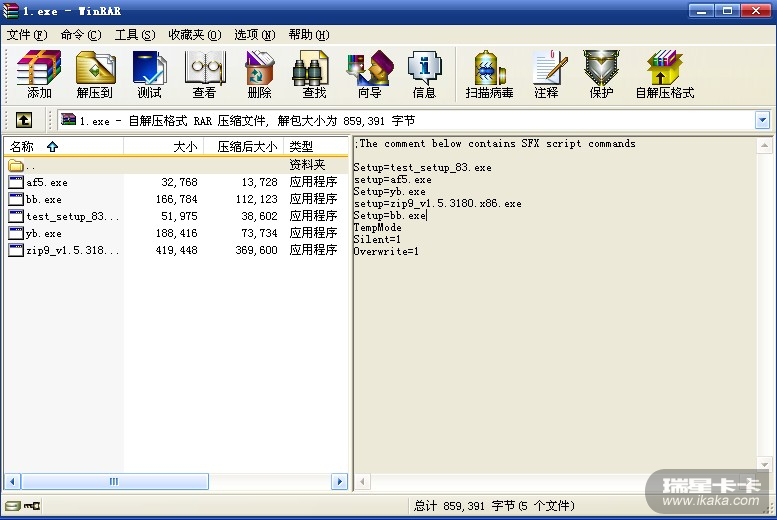Click the disk drive icon in status bar
Screen dimensions: 777x520
(x=12, y=506)
